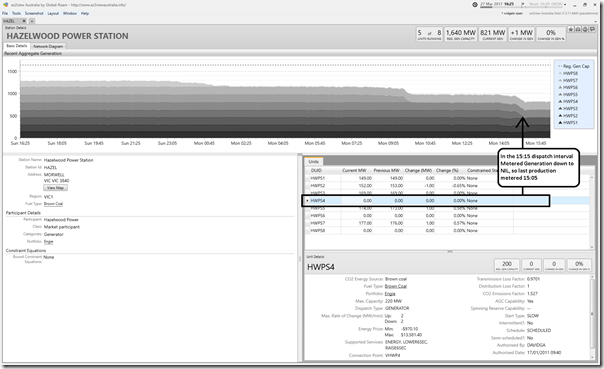Click the clock icon beside the date
This screenshot has width=604, height=369.
pos(475,5)
